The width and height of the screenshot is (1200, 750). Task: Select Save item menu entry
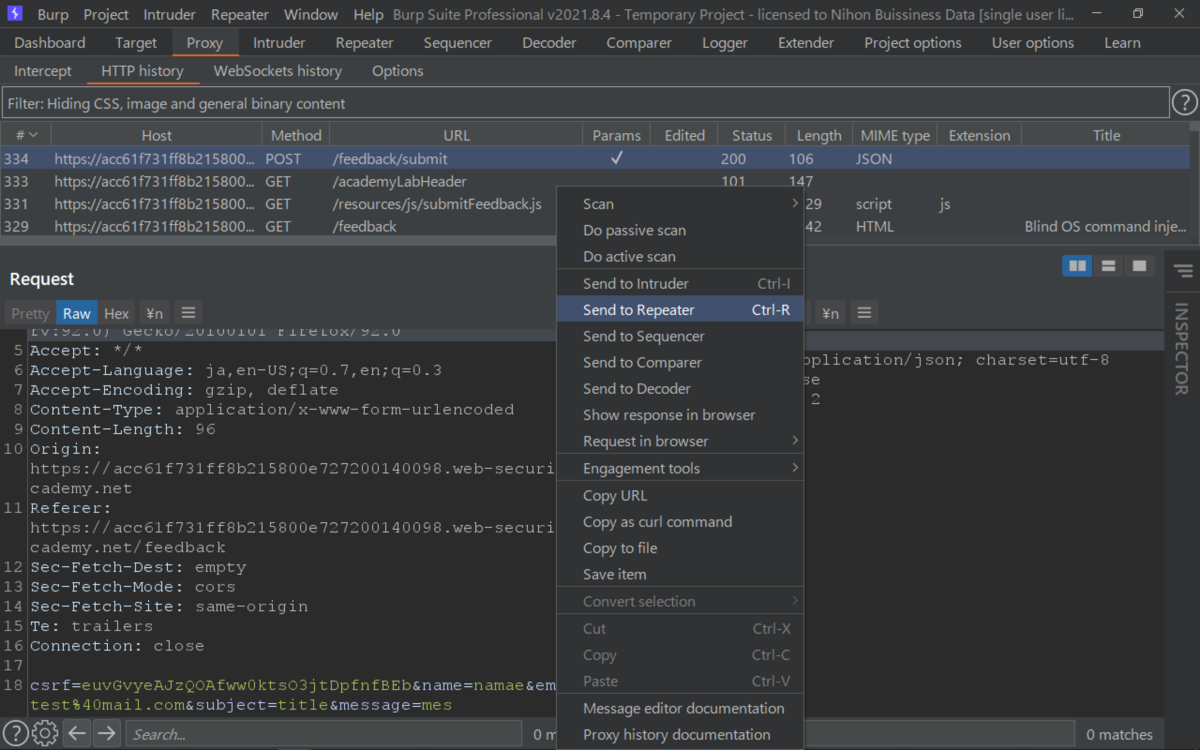click(680, 574)
